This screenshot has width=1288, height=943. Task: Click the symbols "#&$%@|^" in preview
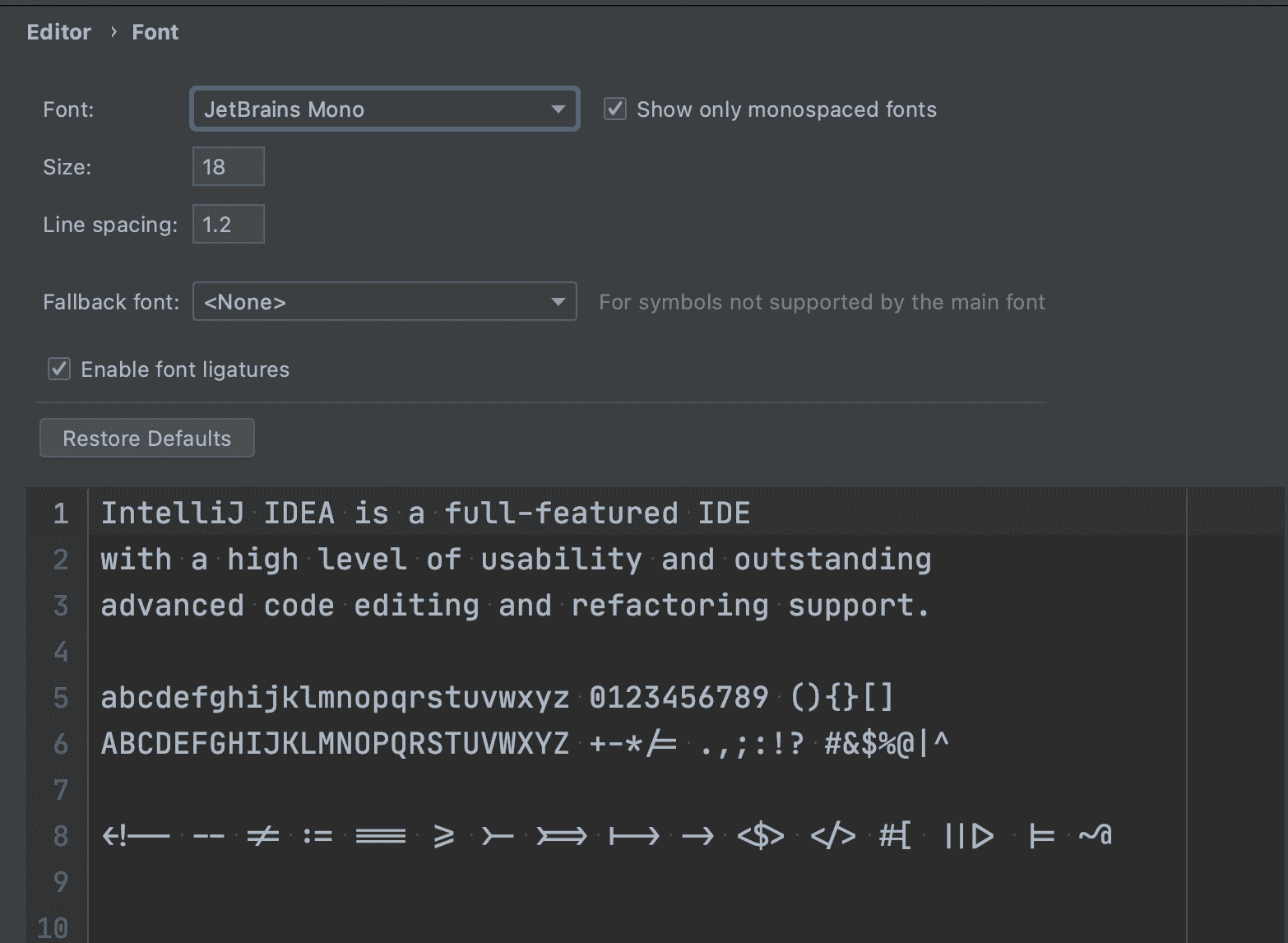[887, 744]
